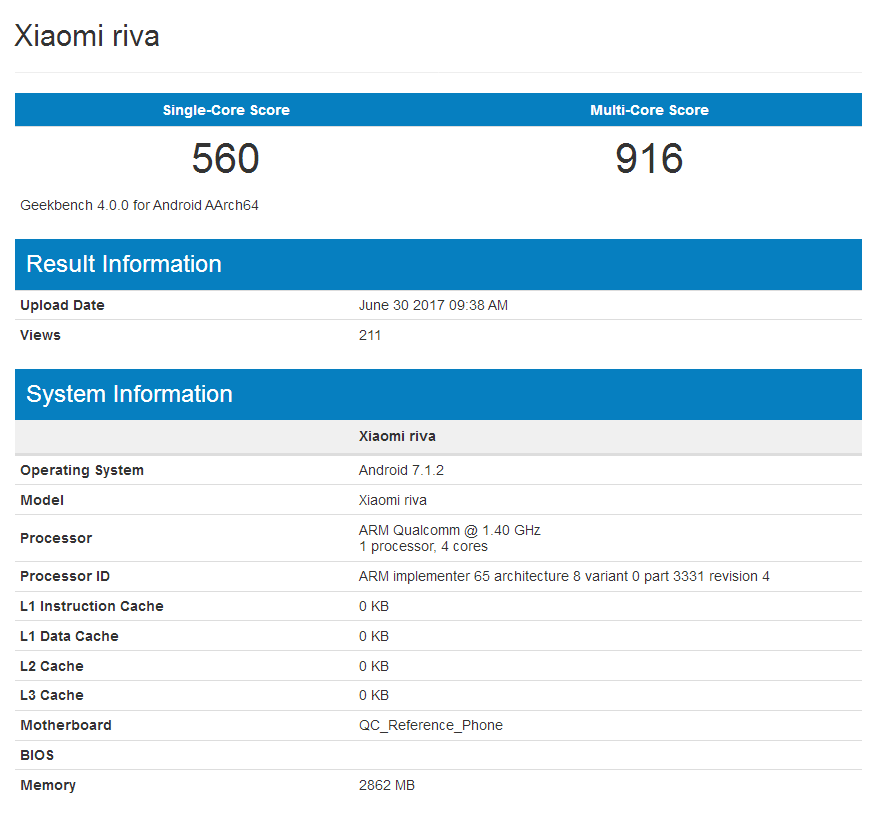This screenshot has width=876, height=816.
Task: Select the 'ARM implementer 65 architecture 8' value
Action: coord(564,576)
